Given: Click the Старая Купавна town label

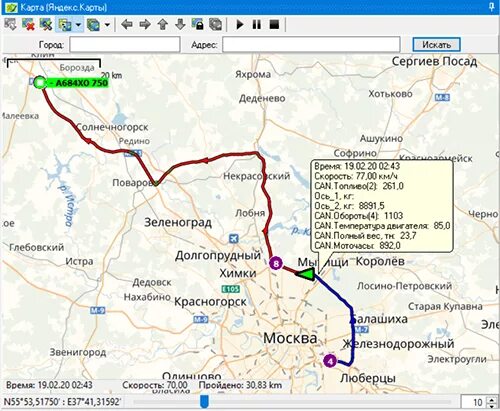Looking at the screenshot, I should pos(445,306).
